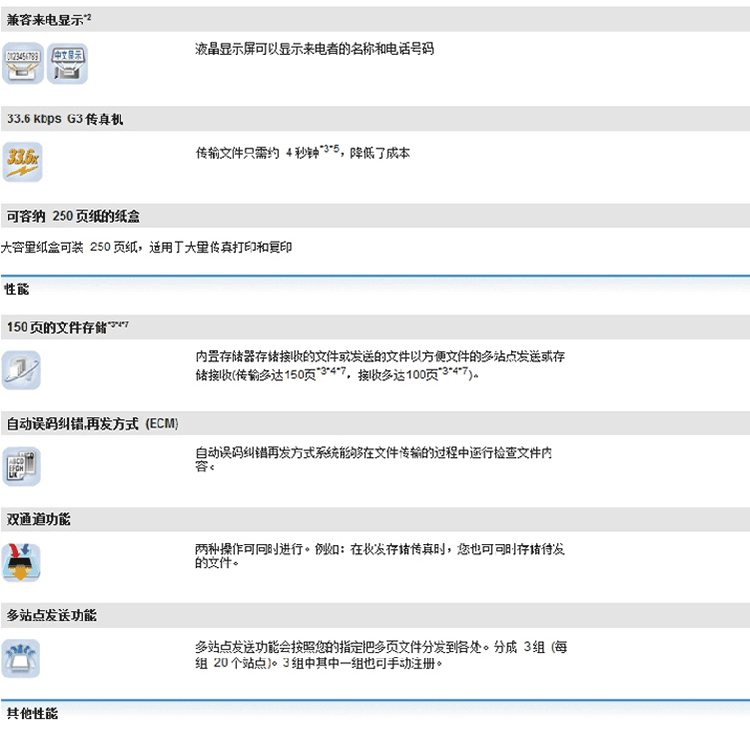
Task: Click the caller ID number display icon
Action: click(x=23, y=64)
